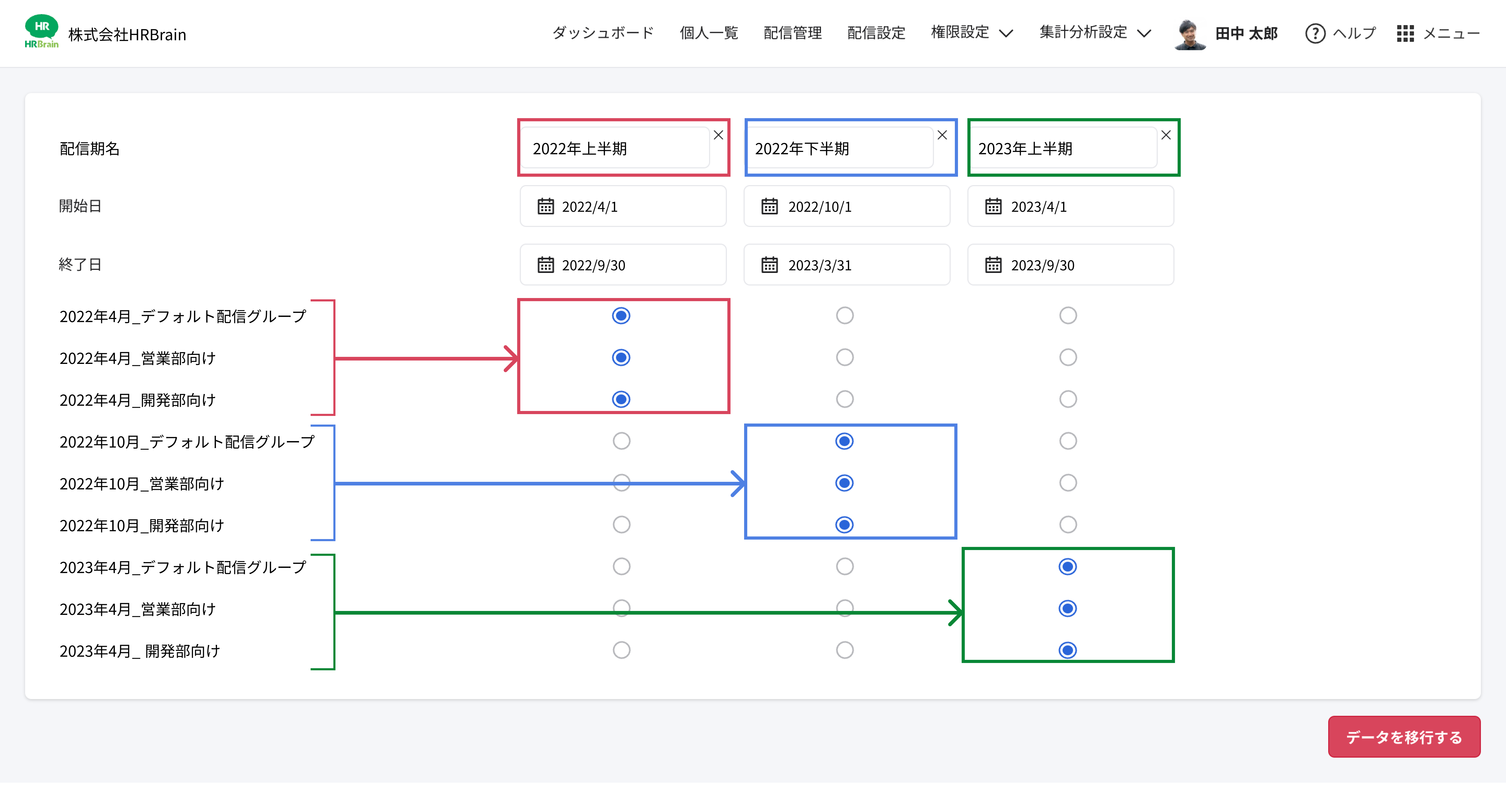Select 2023年上半期 for 2022年4月_開発部向け
Image resolution: width=1506 pixels, height=812 pixels.
coord(1068,399)
